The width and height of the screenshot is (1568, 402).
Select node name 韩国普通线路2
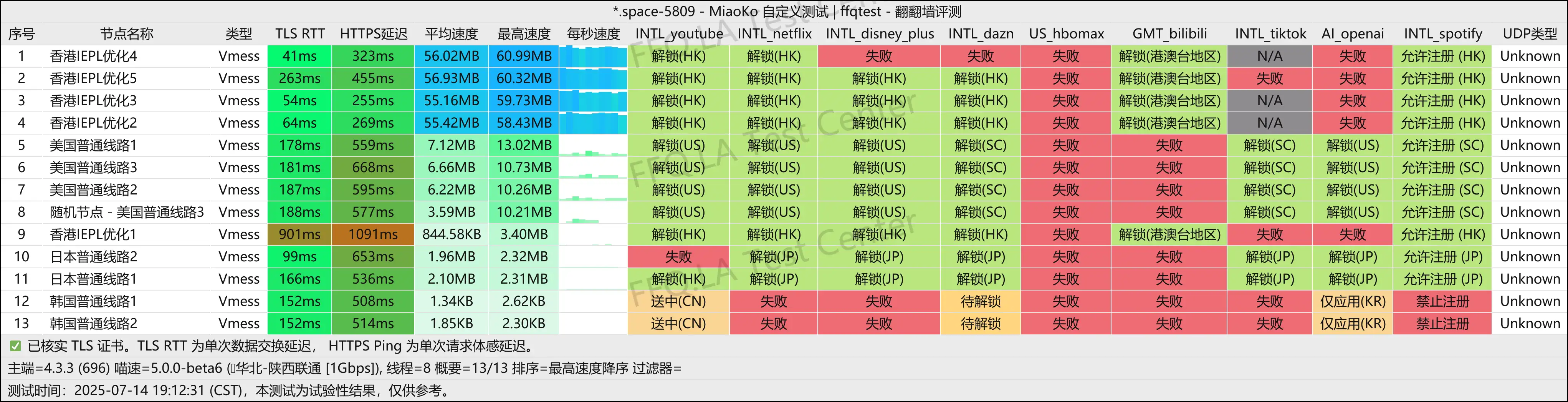pos(93,324)
